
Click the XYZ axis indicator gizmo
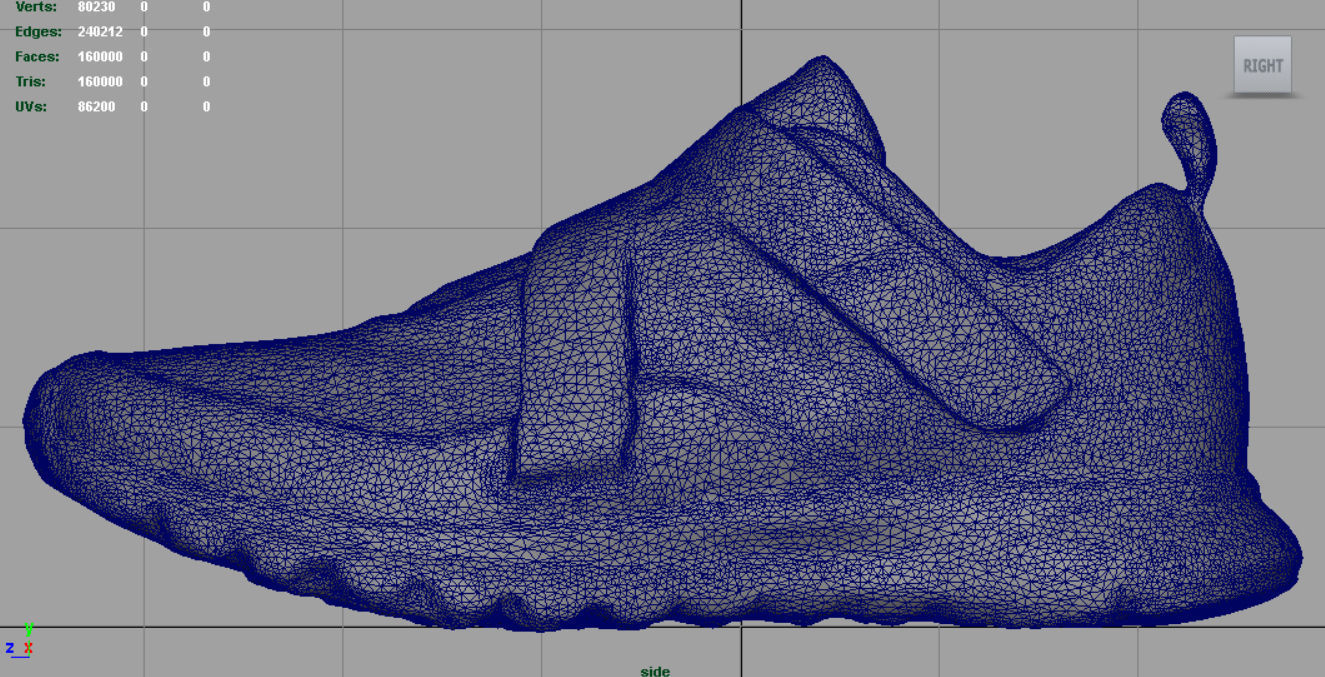pos(19,641)
